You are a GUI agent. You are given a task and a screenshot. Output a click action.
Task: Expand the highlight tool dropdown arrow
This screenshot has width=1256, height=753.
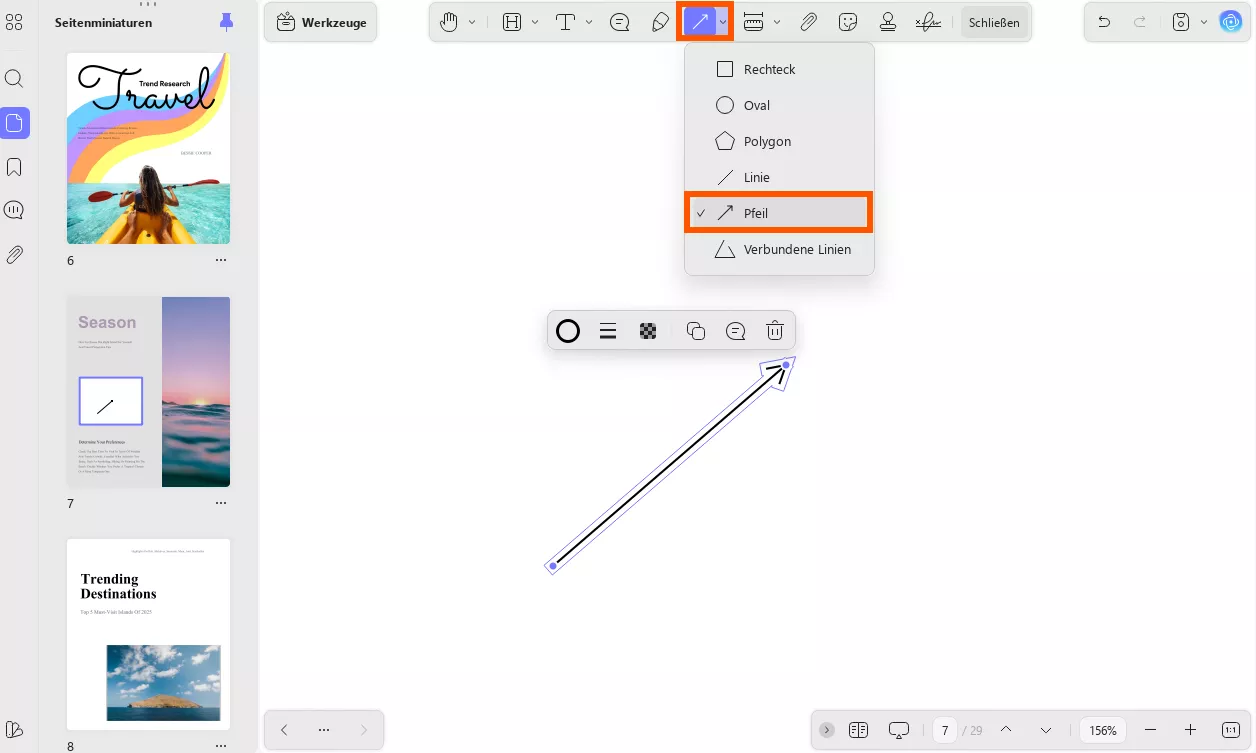coord(535,22)
